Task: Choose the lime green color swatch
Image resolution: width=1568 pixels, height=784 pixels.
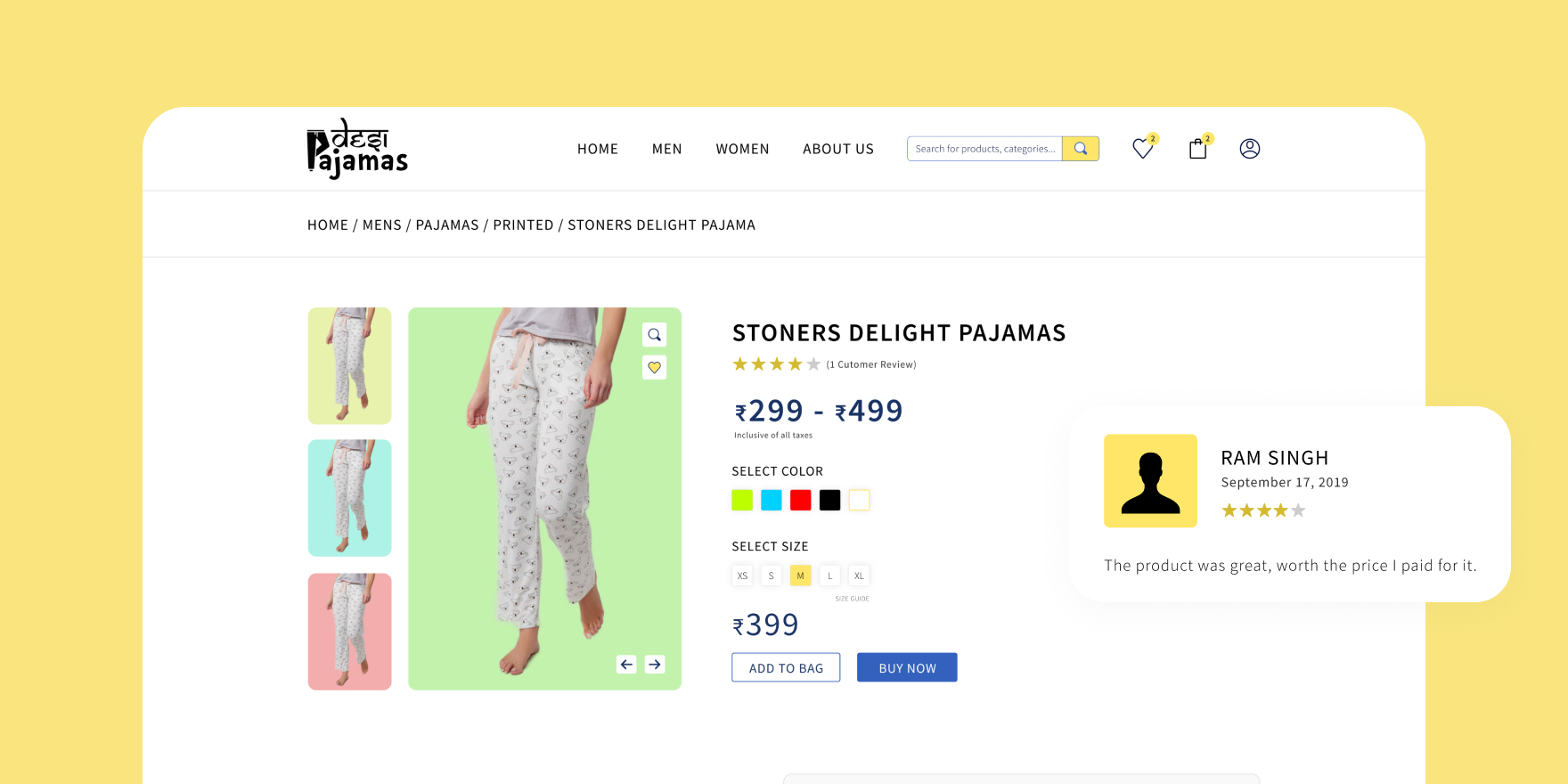Action: [x=742, y=501]
